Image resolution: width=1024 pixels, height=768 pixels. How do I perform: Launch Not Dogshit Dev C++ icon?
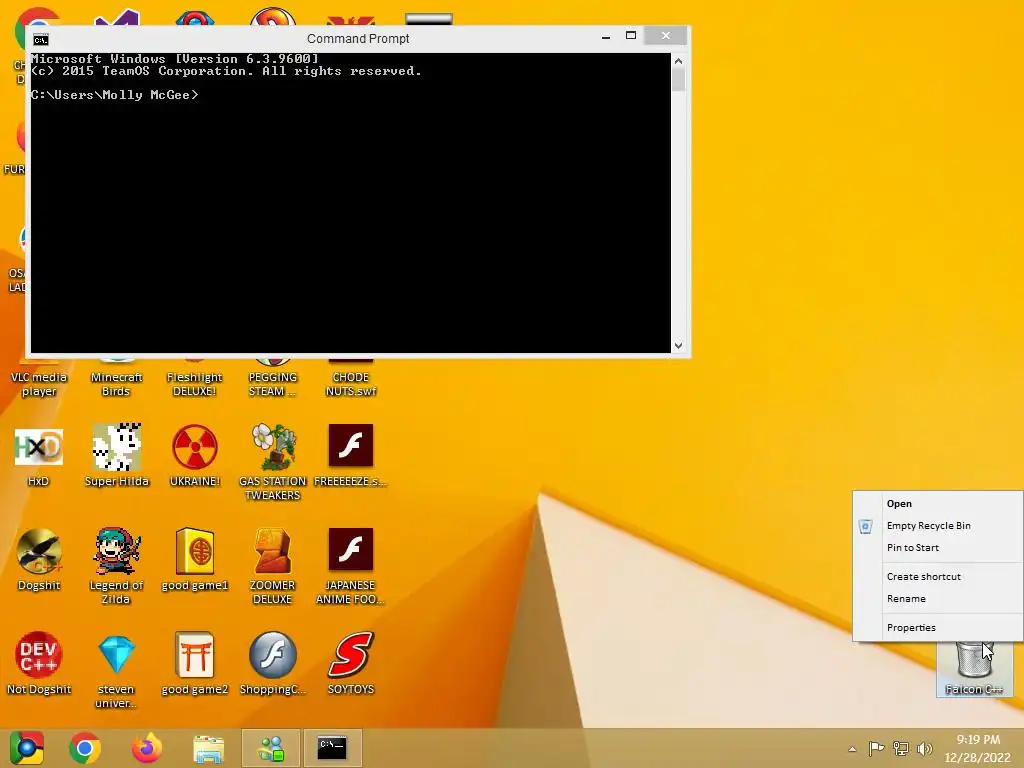(39, 664)
